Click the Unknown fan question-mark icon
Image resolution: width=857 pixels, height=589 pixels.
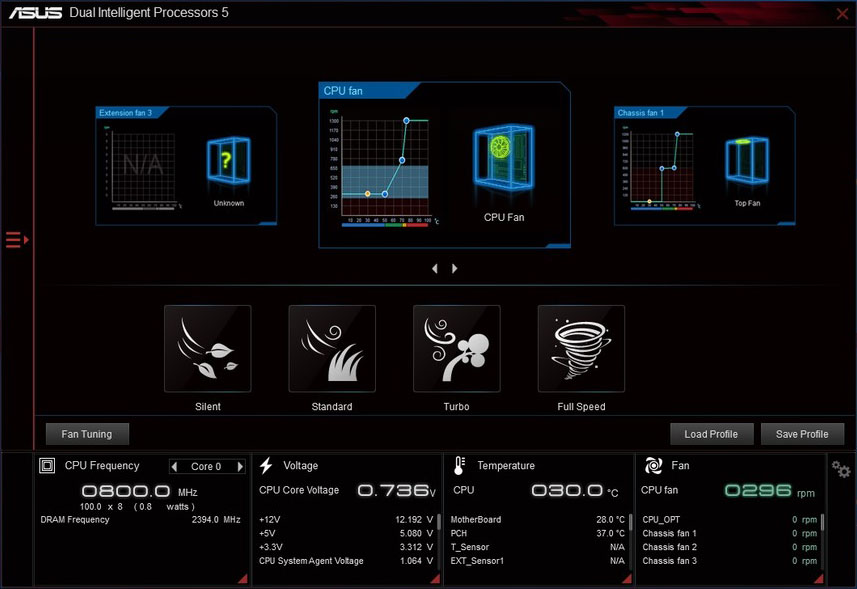(x=228, y=161)
